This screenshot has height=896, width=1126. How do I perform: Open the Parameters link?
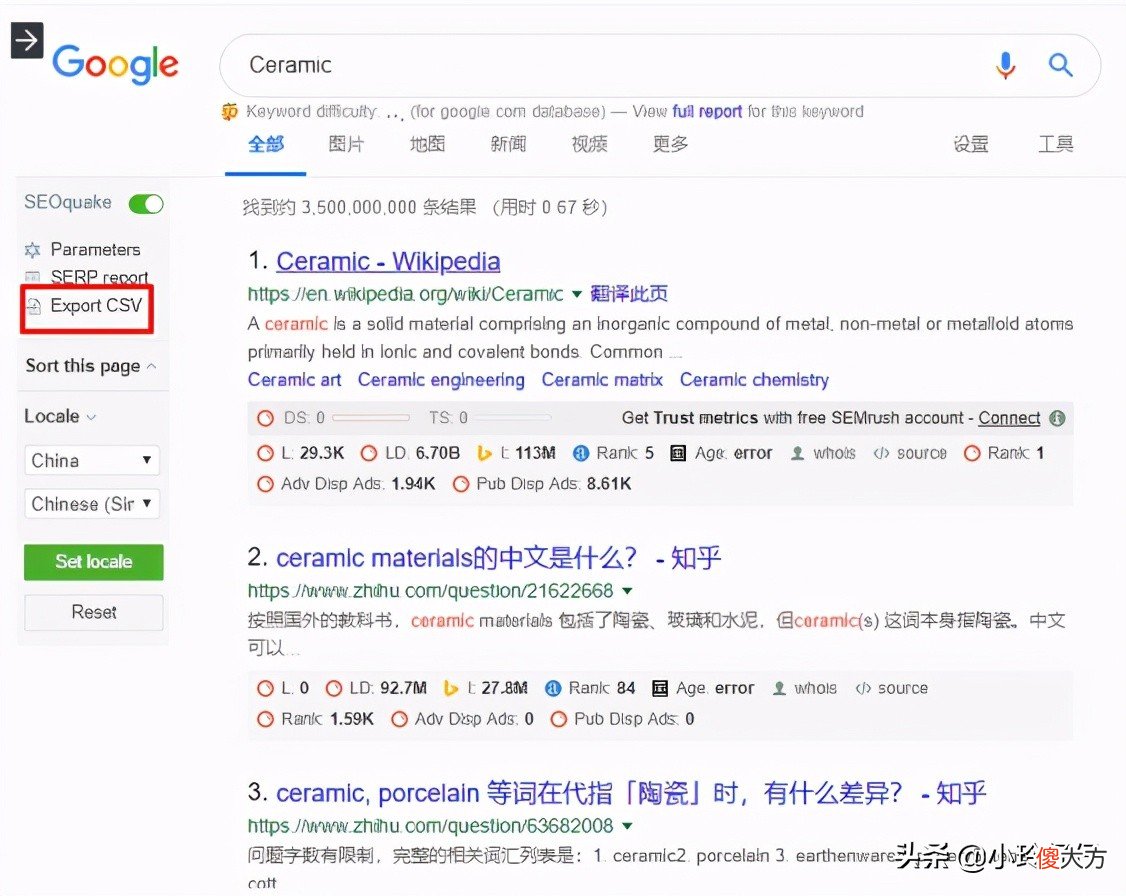click(x=96, y=250)
